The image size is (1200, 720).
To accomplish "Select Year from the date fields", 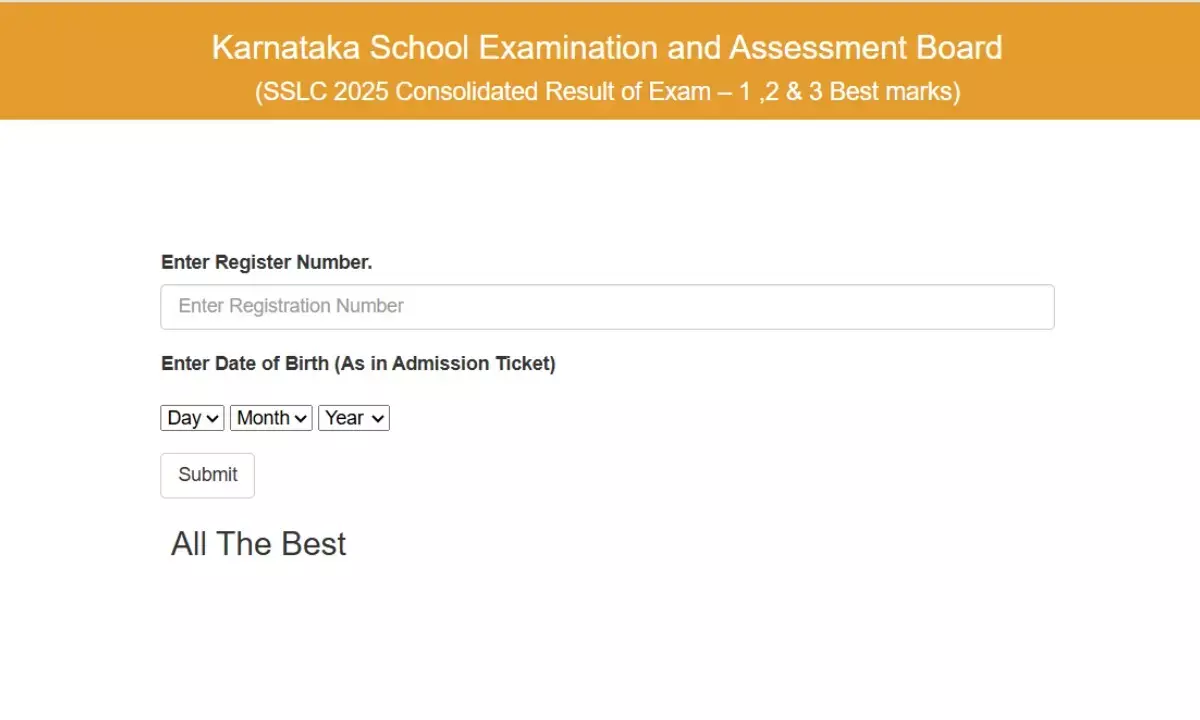I will pos(353,417).
